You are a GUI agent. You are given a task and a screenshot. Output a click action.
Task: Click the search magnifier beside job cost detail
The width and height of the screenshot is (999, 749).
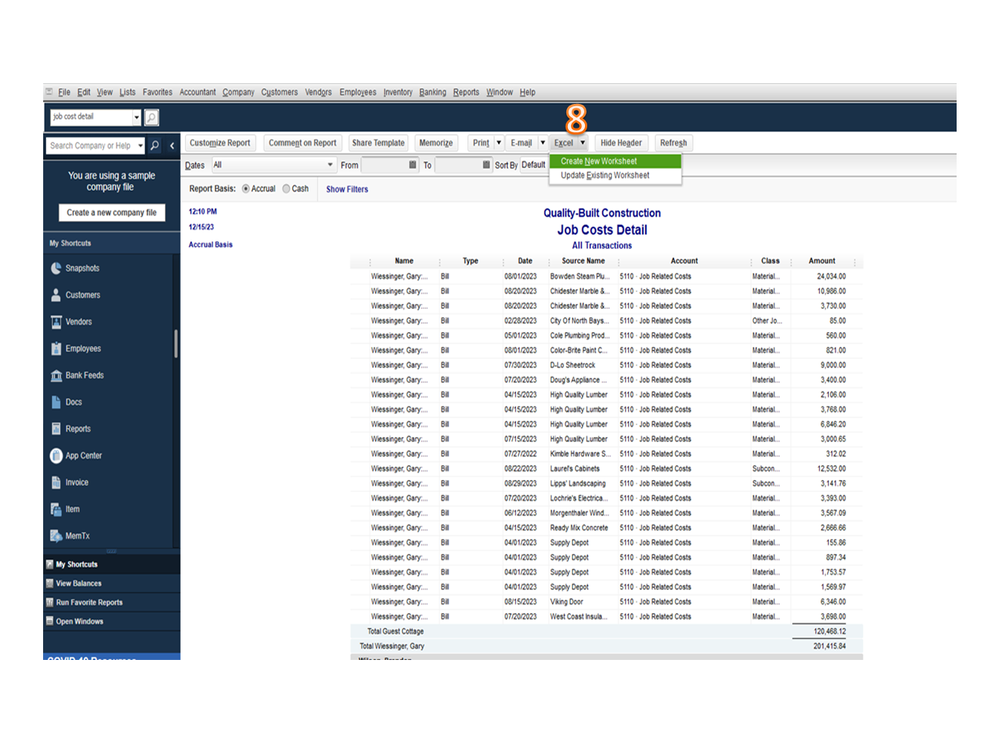tap(152, 117)
